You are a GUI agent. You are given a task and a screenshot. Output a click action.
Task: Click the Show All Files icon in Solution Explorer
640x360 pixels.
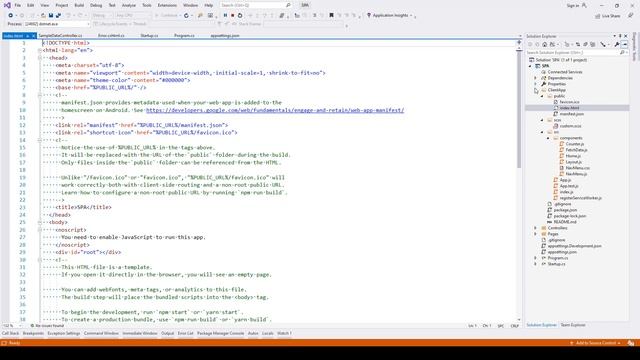click(x=593, y=44)
